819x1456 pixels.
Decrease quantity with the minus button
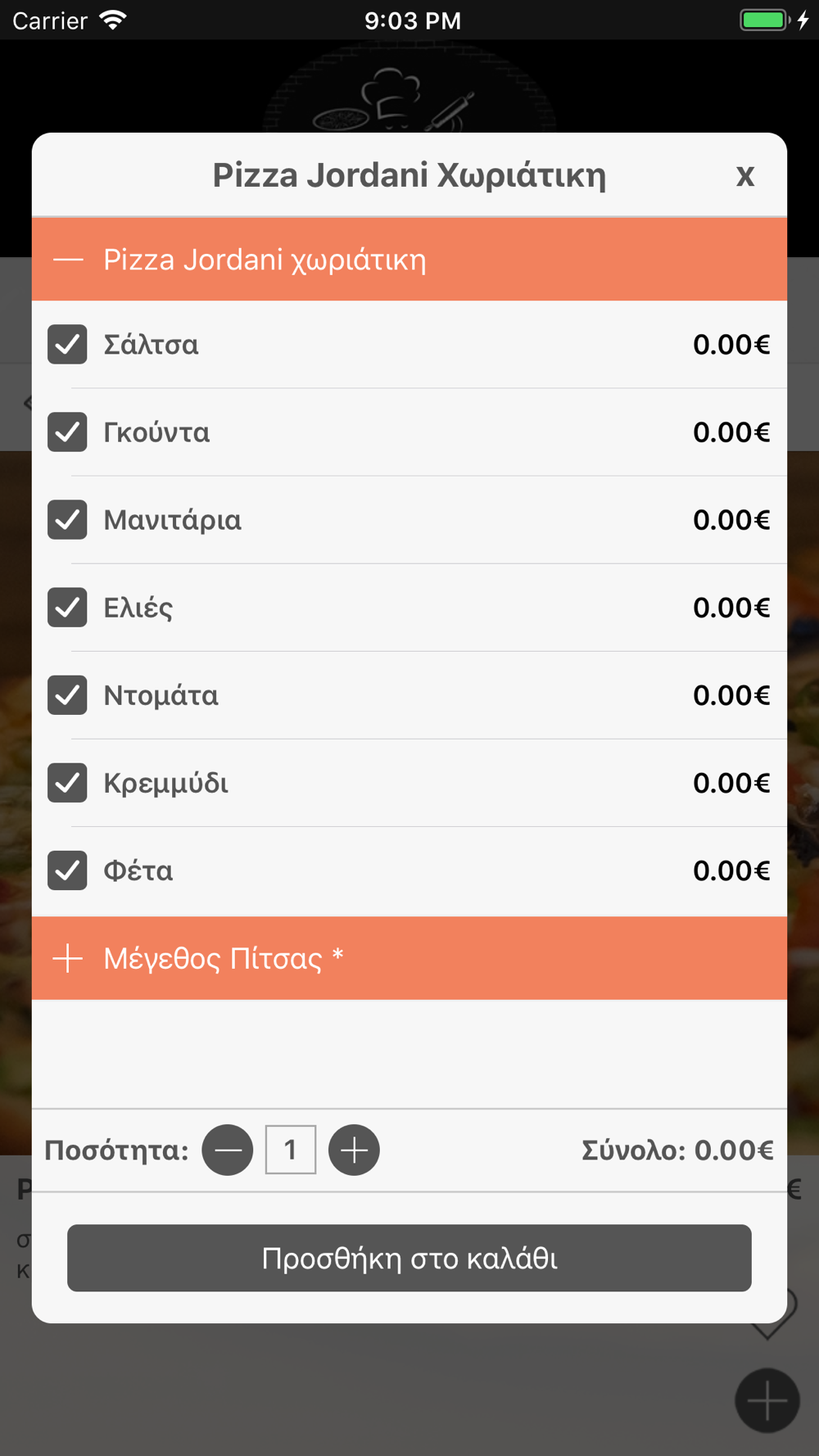tap(228, 1150)
